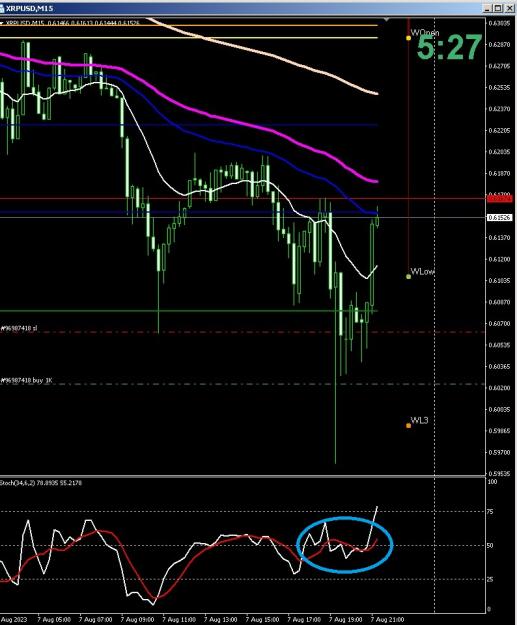Viewport: 517px width, 625px height.
Task: Click the 7 Aug 13:00 time label
Action: (220, 620)
